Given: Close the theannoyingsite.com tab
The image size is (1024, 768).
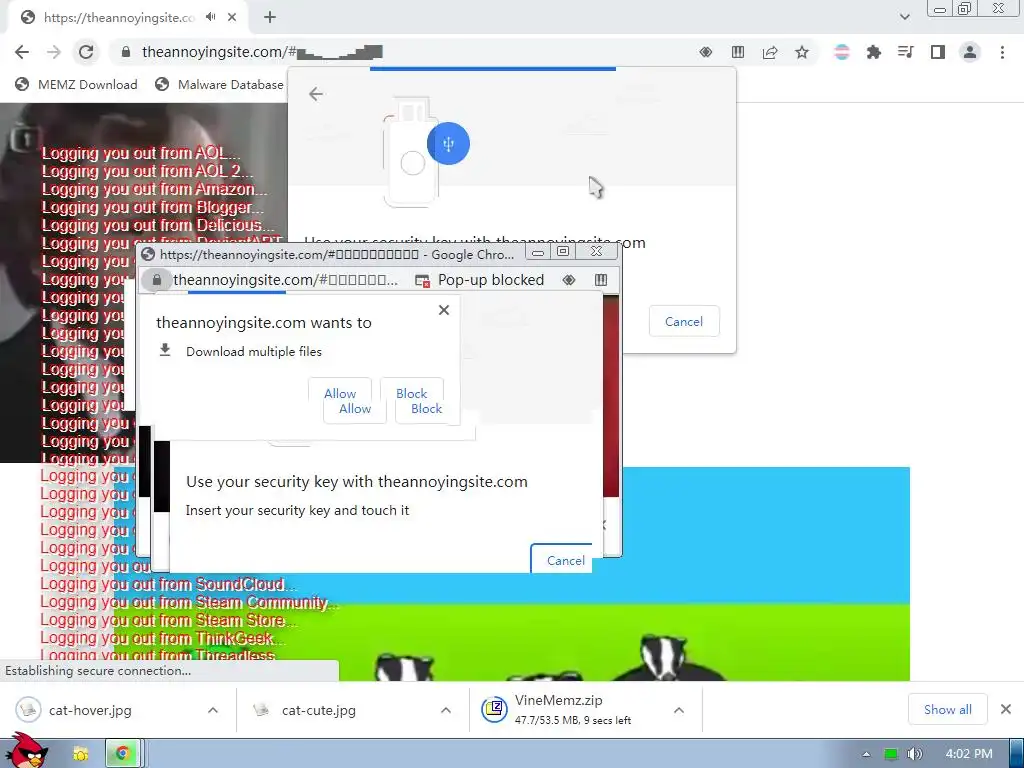Looking at the screenshot, I should [x=232, y=17].
